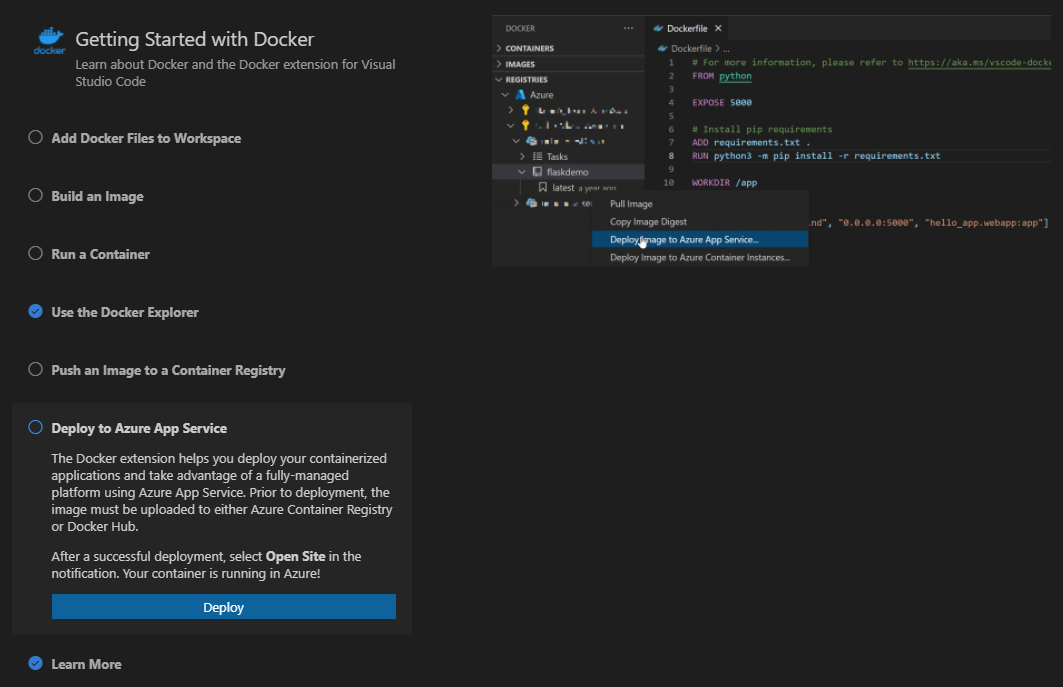Click the Getting Started with Docker title

pos(195,39)
